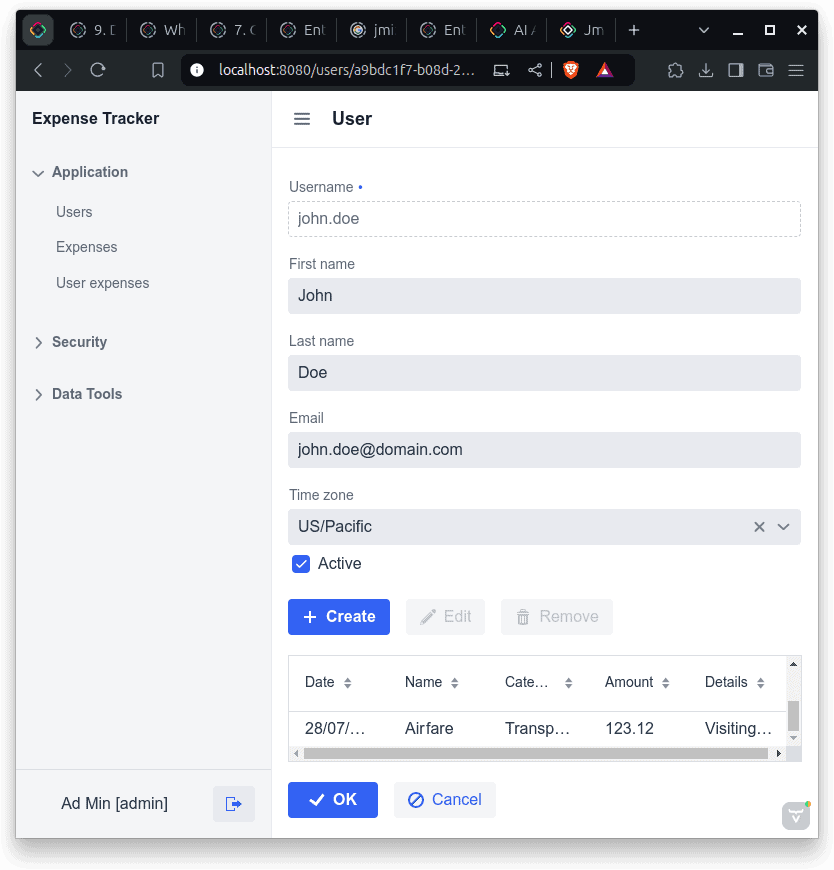
Task: Sort the table by Amount column
Action: 667,683
